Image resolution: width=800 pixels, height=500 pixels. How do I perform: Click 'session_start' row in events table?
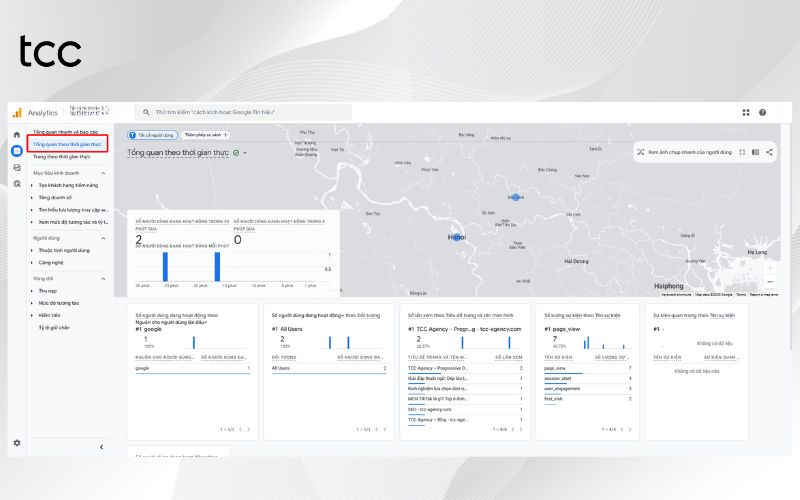click(x=588, y=379)
